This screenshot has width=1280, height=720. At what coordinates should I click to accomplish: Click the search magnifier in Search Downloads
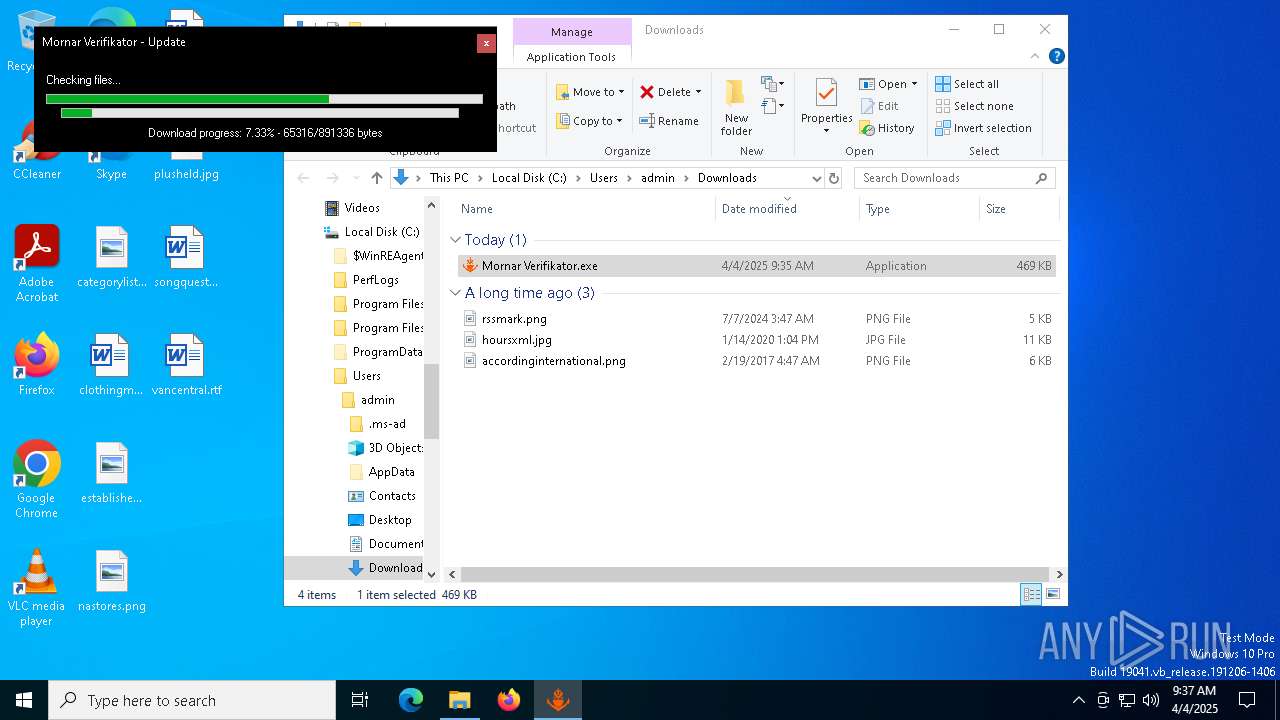tap(1041, 178)
